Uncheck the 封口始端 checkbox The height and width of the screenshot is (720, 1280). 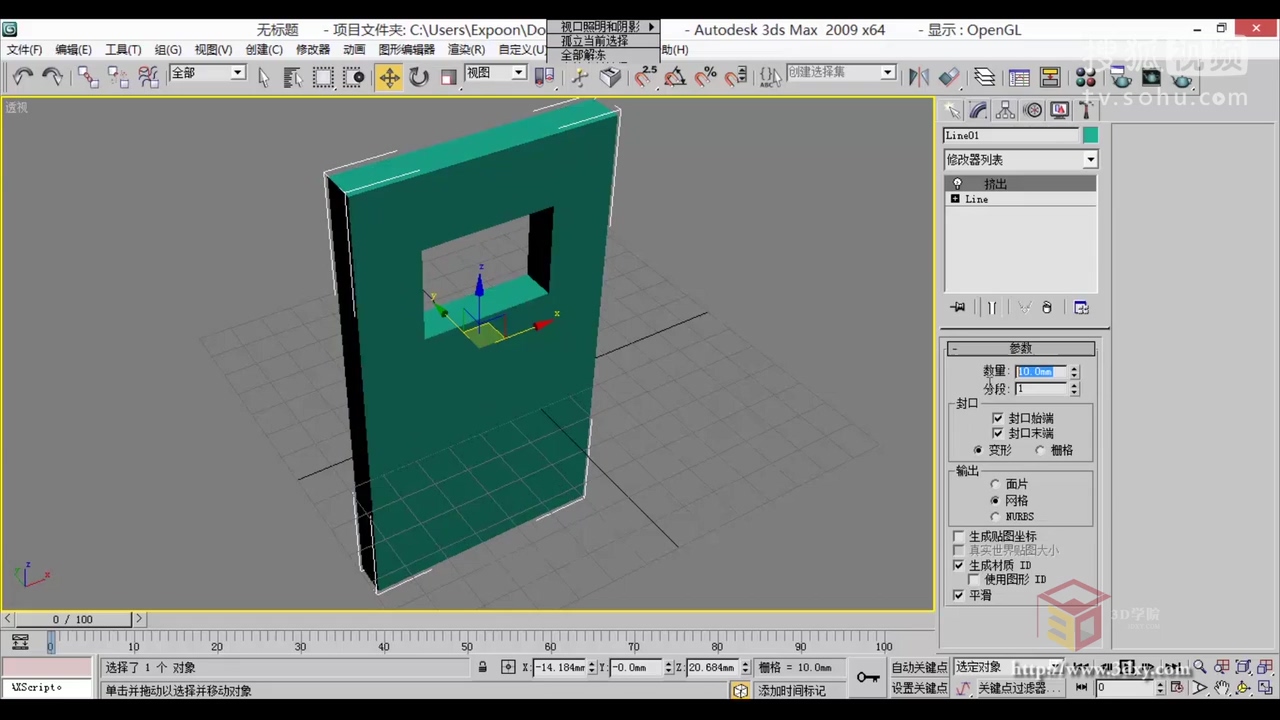997,418
